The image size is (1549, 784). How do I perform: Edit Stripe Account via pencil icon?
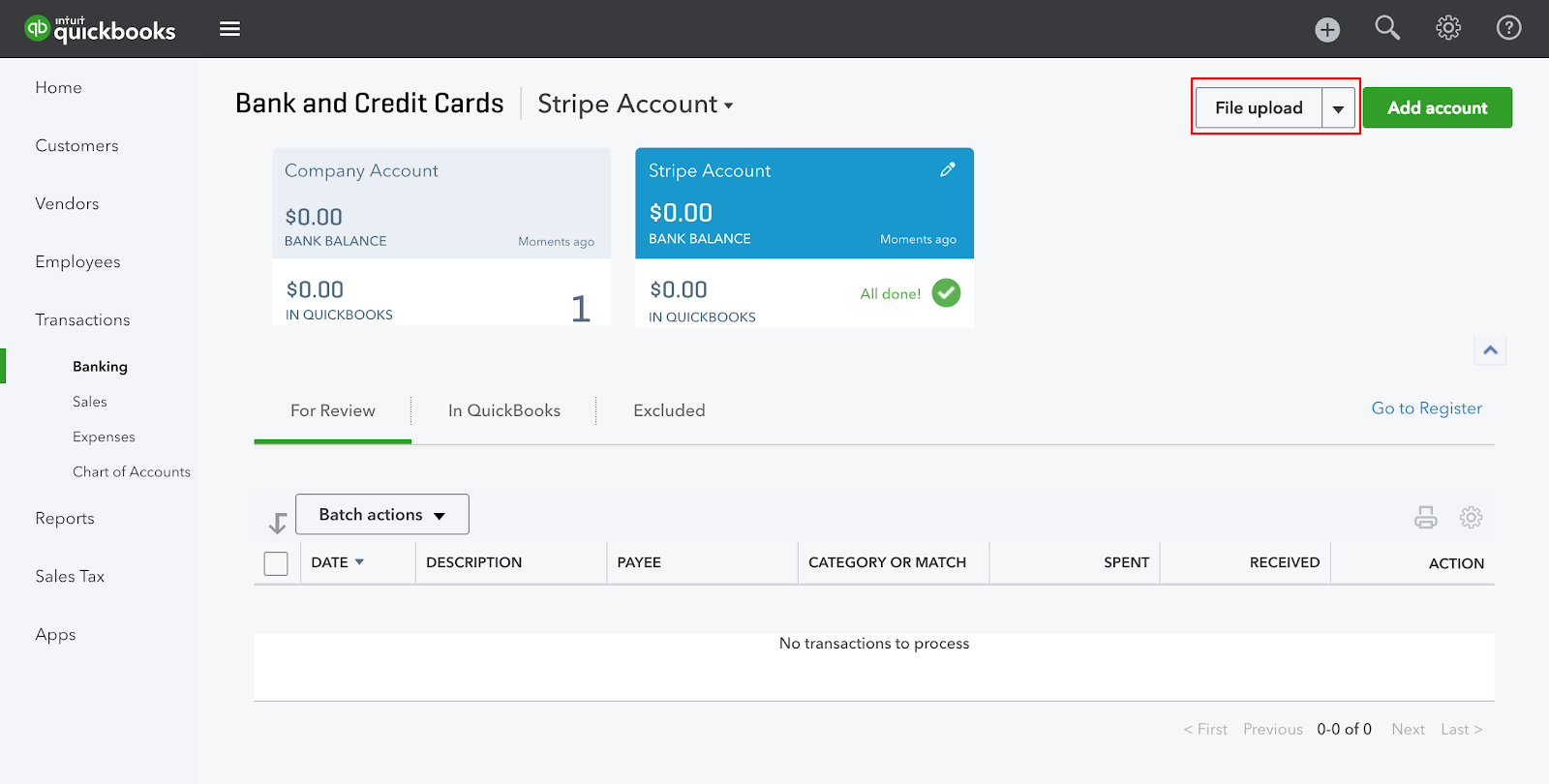[x=948, y=169]
